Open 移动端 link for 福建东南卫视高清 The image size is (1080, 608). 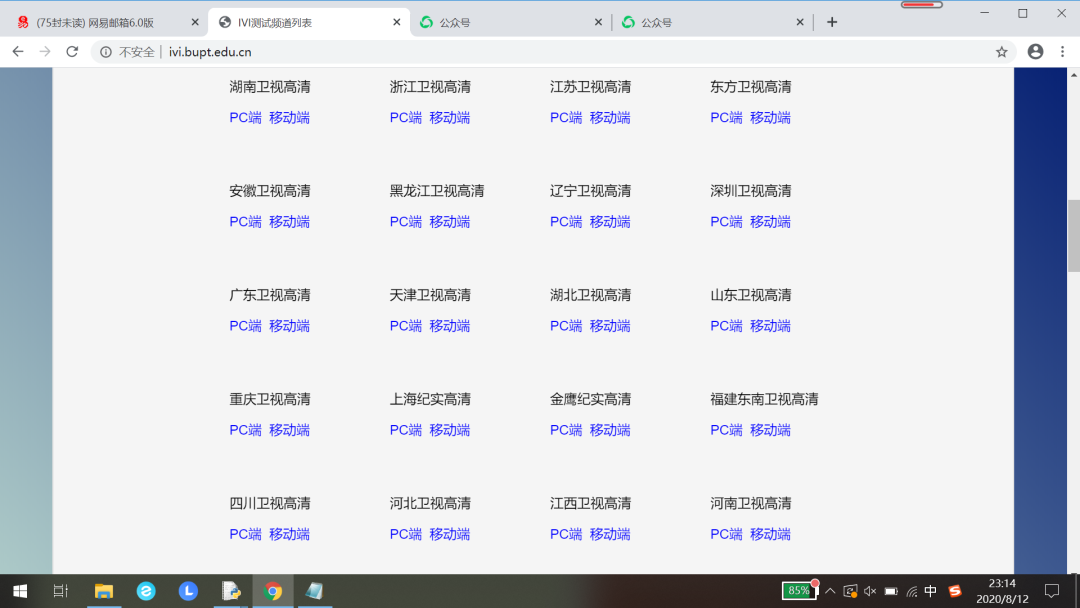click(770, 430)
